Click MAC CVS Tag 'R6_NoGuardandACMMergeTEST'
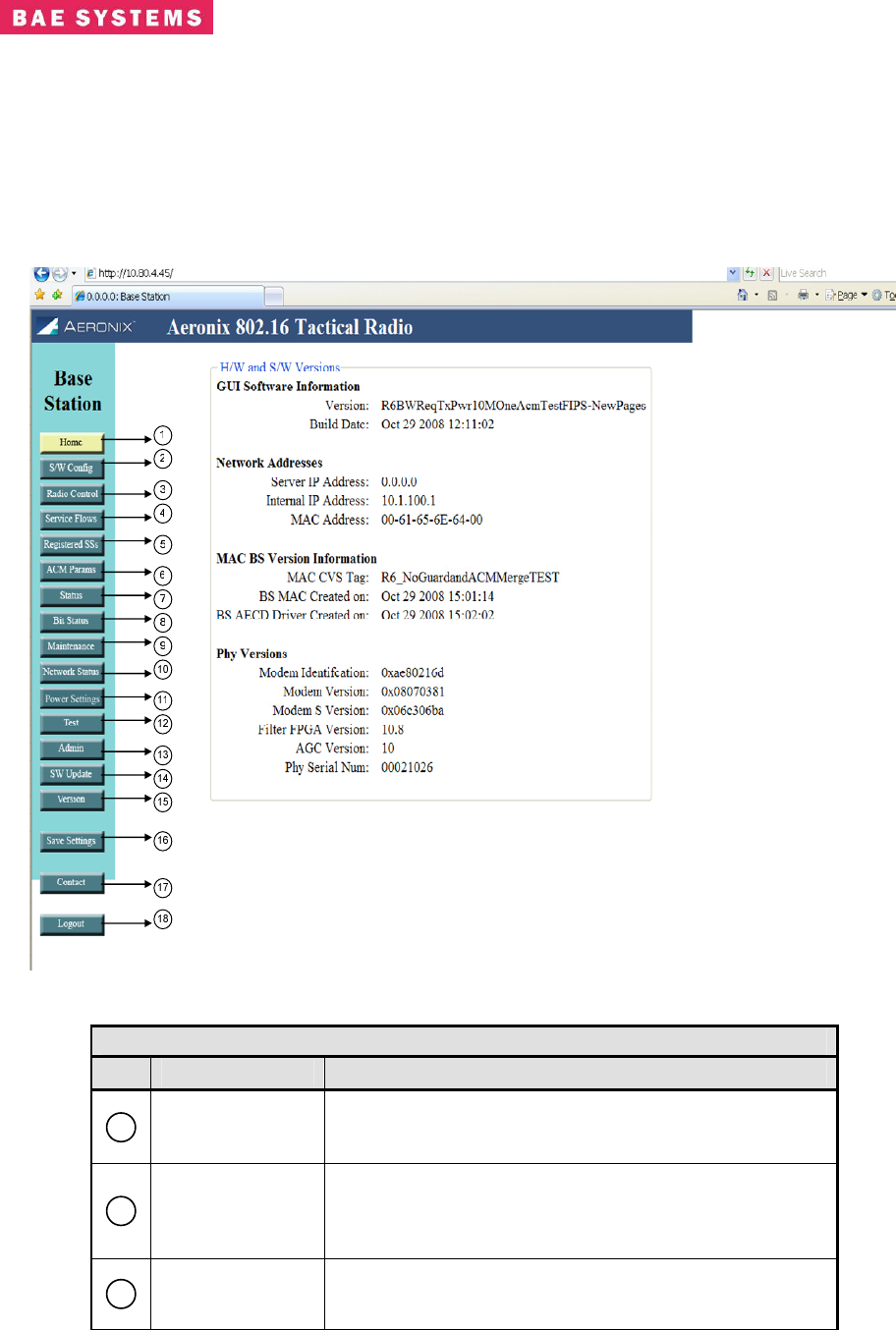Viewport: 896px width, 1330px height. tap(471, 578)
